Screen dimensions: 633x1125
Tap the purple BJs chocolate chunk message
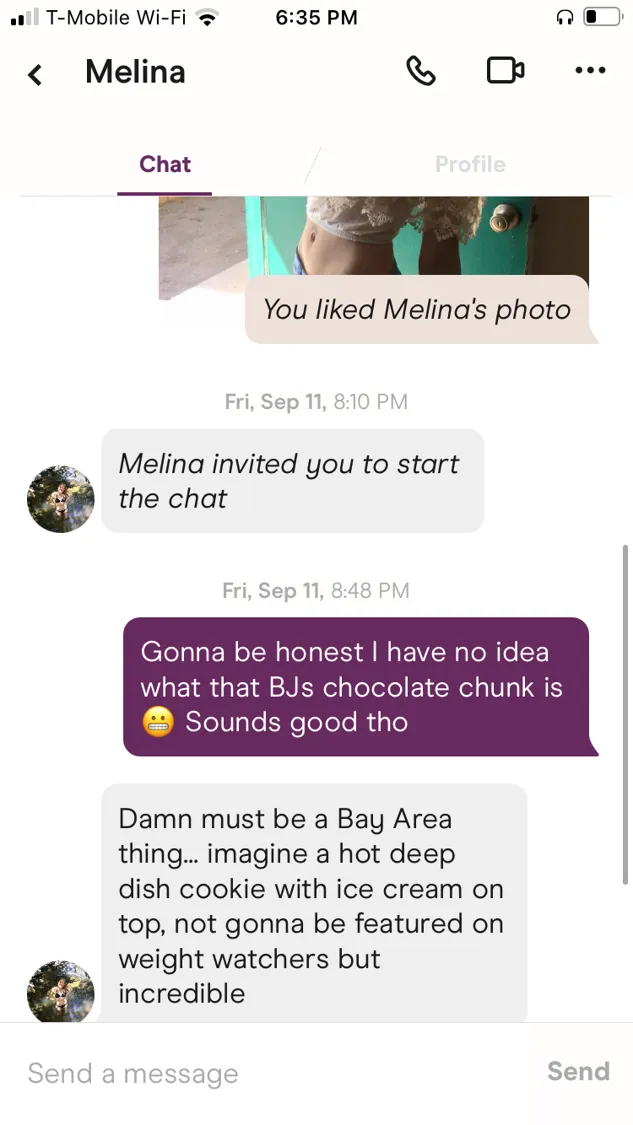(357, 687)
